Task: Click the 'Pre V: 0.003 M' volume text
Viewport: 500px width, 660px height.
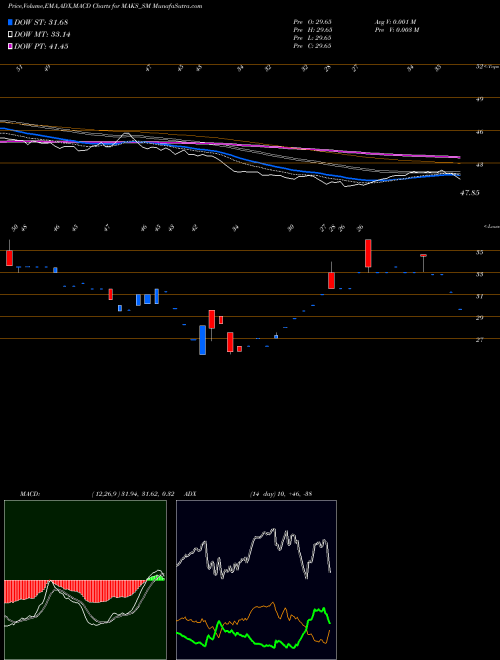Action: (396, 30)
